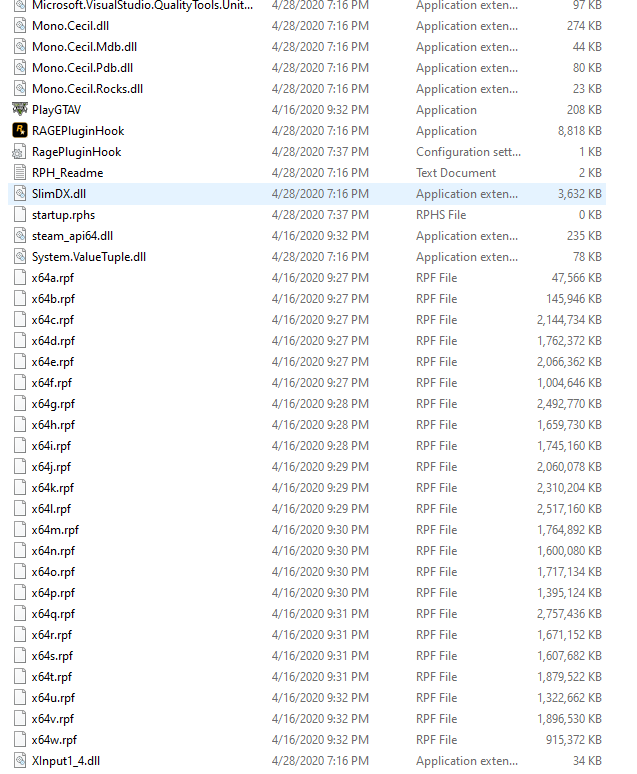
Task: Click the x64d.rpf file icon
Action: [x=20, y=340]
